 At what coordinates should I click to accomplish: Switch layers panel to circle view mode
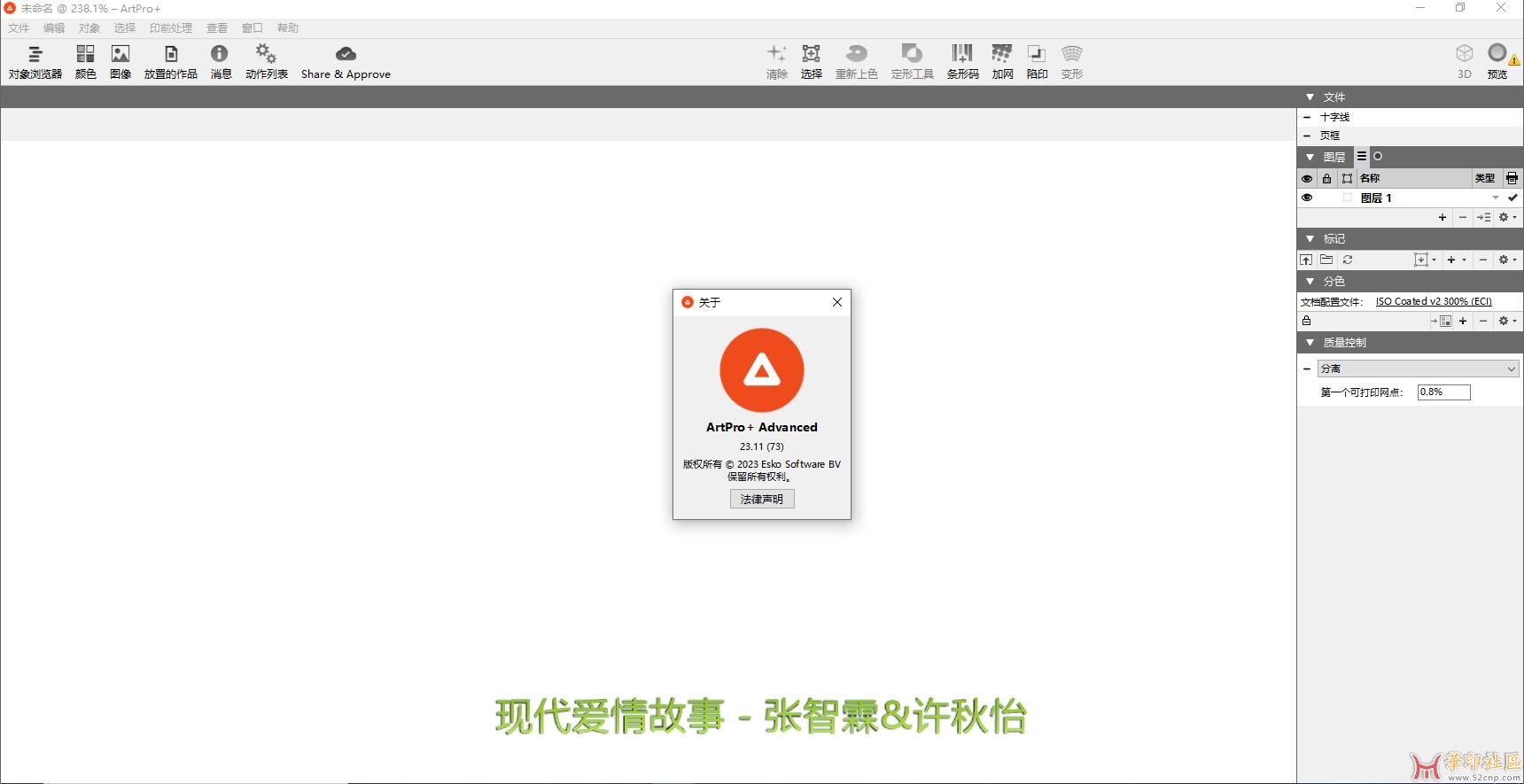coord(1378,156)
